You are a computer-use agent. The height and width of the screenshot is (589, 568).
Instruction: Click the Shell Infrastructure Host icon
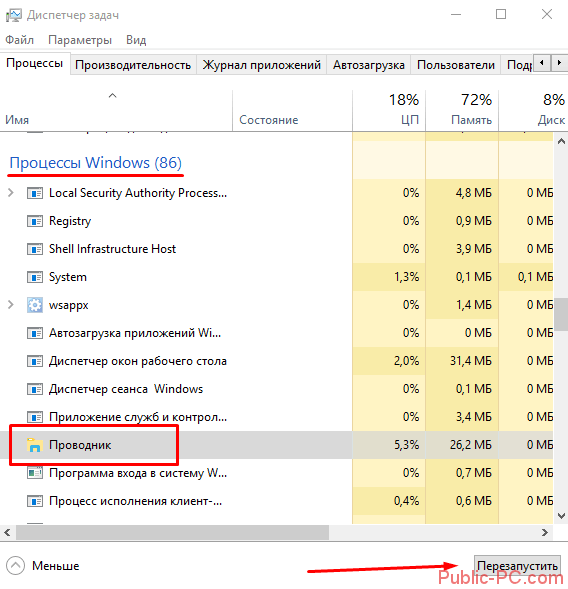(35, 249)
